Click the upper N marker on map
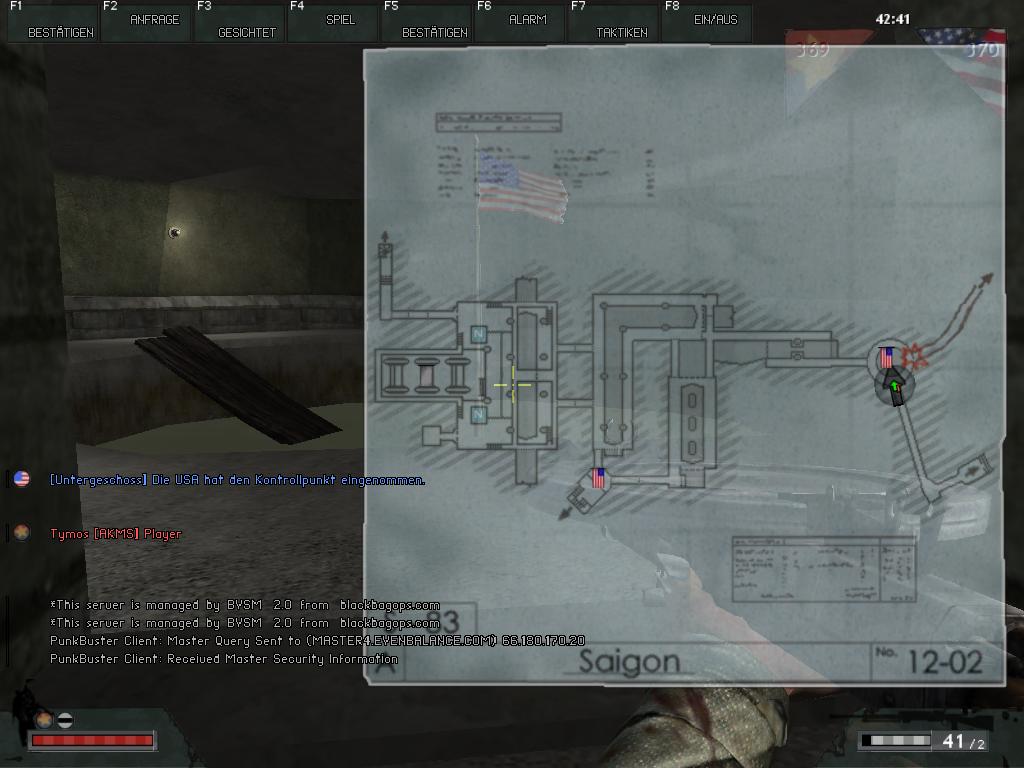This screenshot has width=1024, height=768. (479, 334)
